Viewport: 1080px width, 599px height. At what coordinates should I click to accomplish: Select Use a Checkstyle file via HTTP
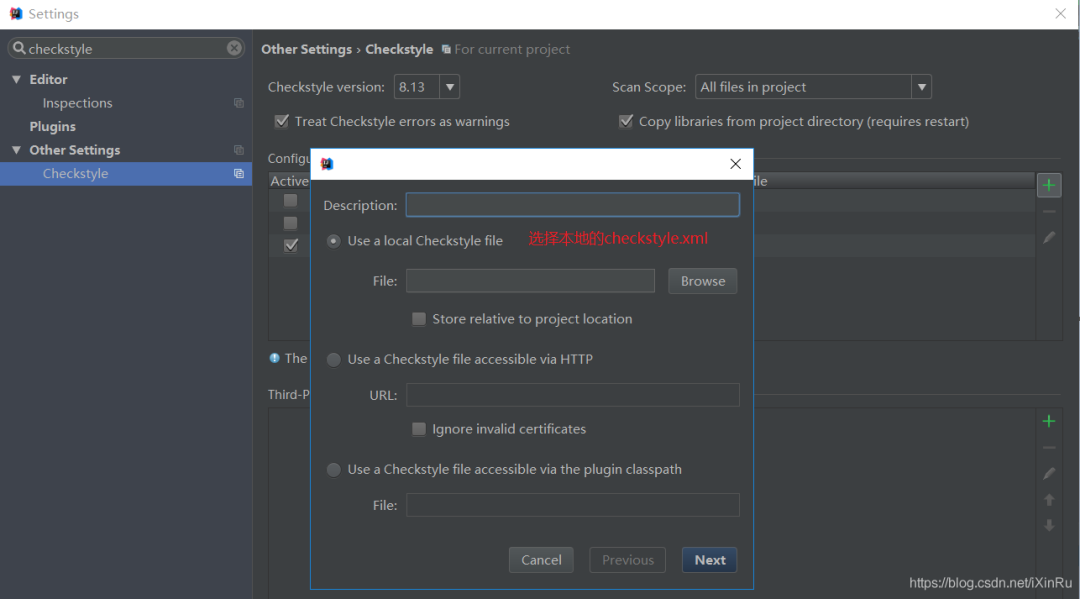pyautogui.click(x=333, y=359)
